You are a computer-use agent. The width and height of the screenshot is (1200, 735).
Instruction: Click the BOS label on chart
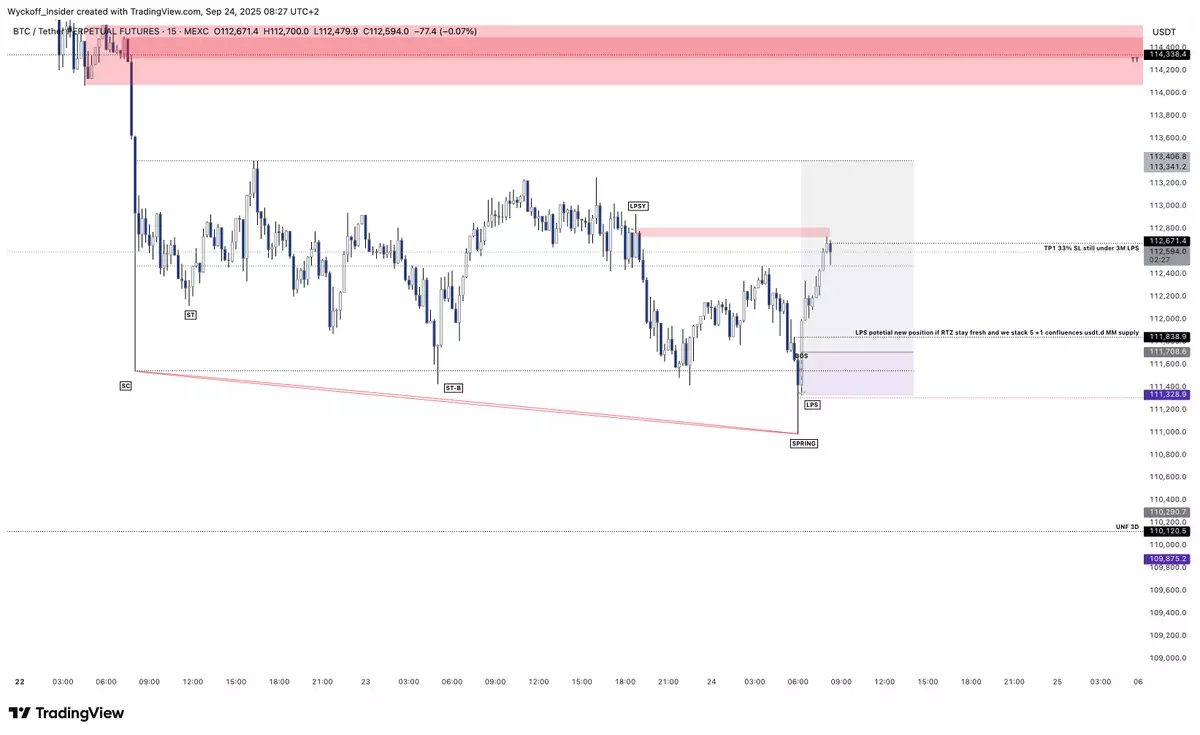click(801, 356)
